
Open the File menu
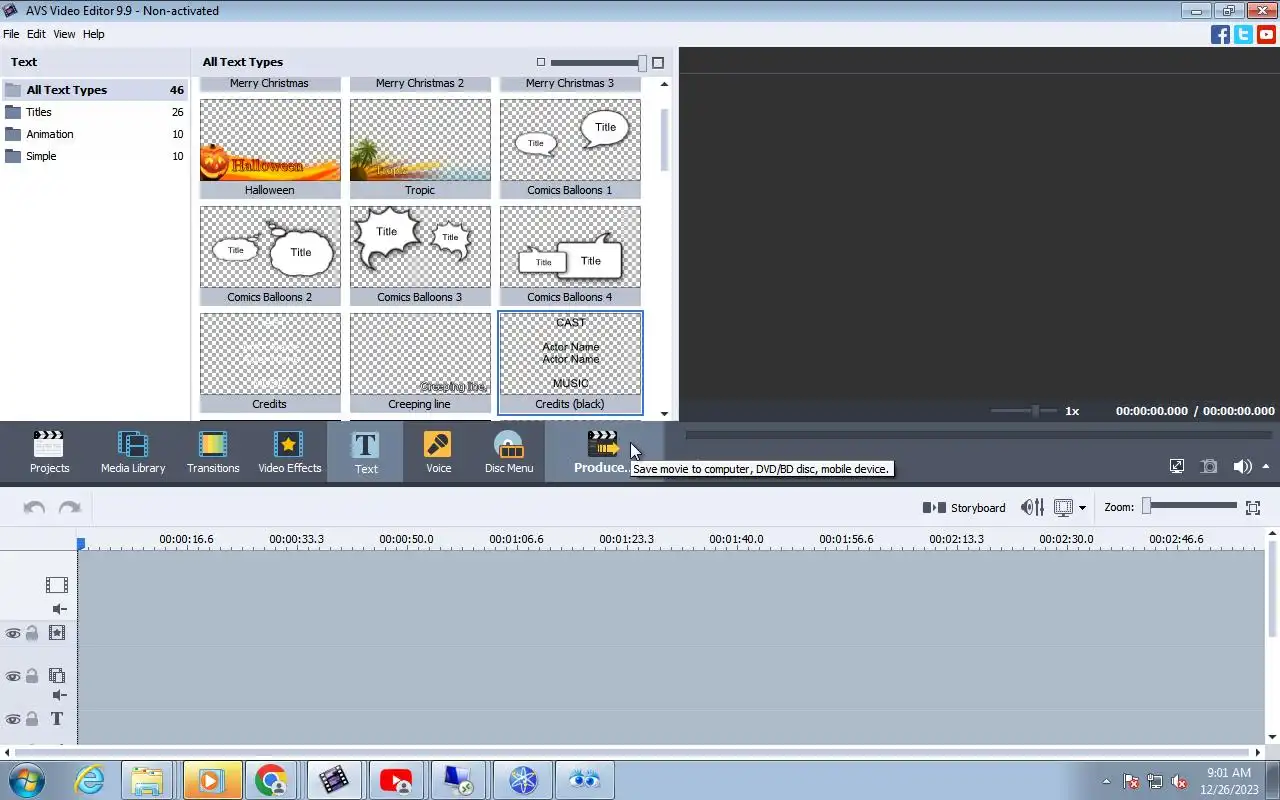11,34
